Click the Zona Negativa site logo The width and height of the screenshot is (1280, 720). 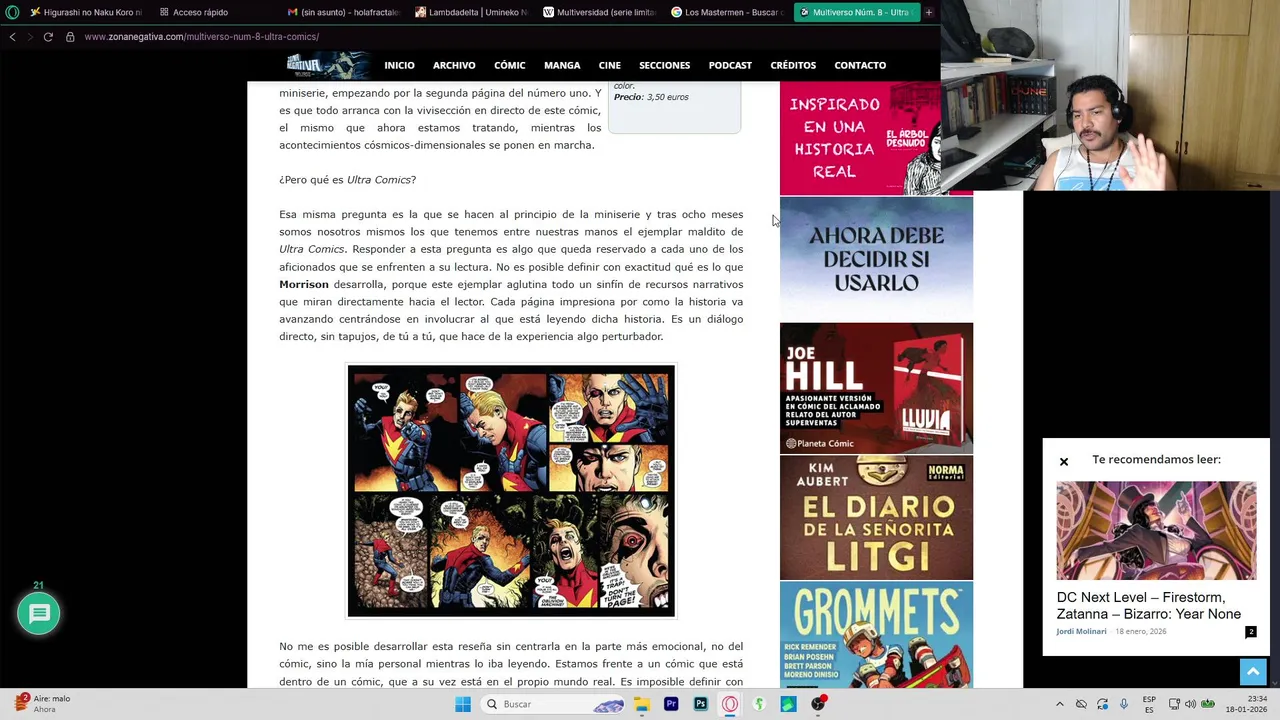click(x=326, y=65)
